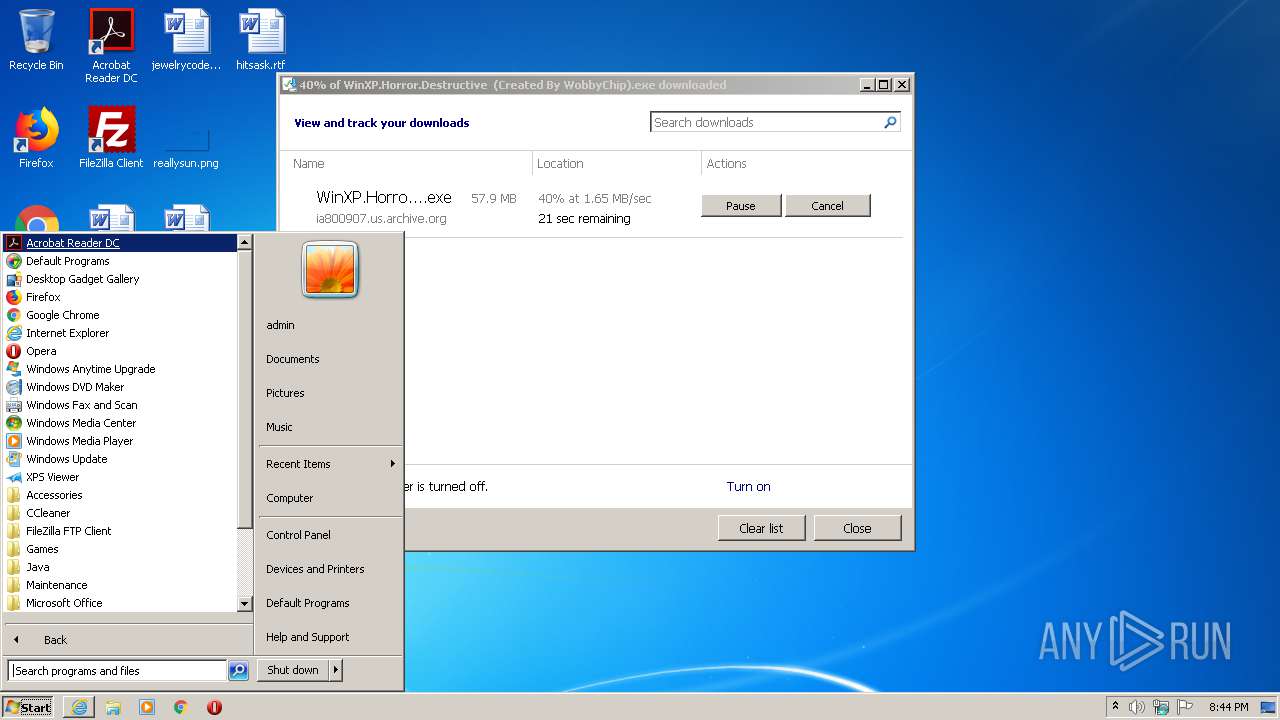Open Windows Fax and Scan entry

(120, 405)
